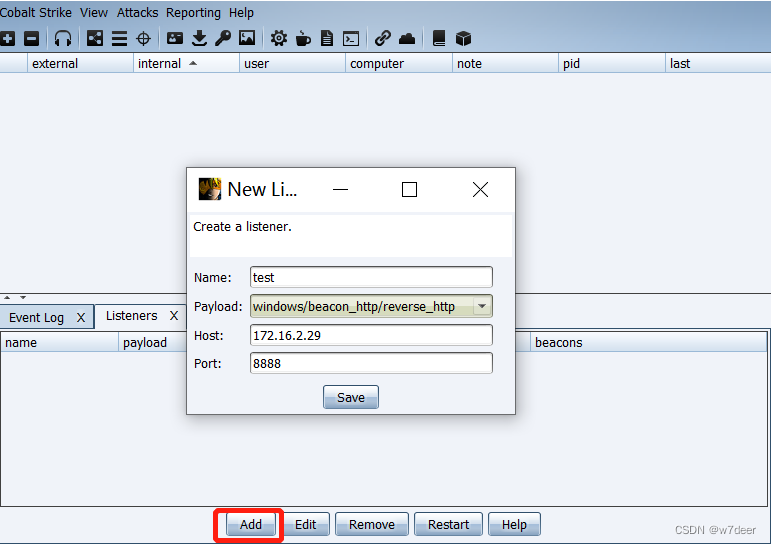Click the chain link host file icon
The image size is (771, 544).
coord(383,38)
